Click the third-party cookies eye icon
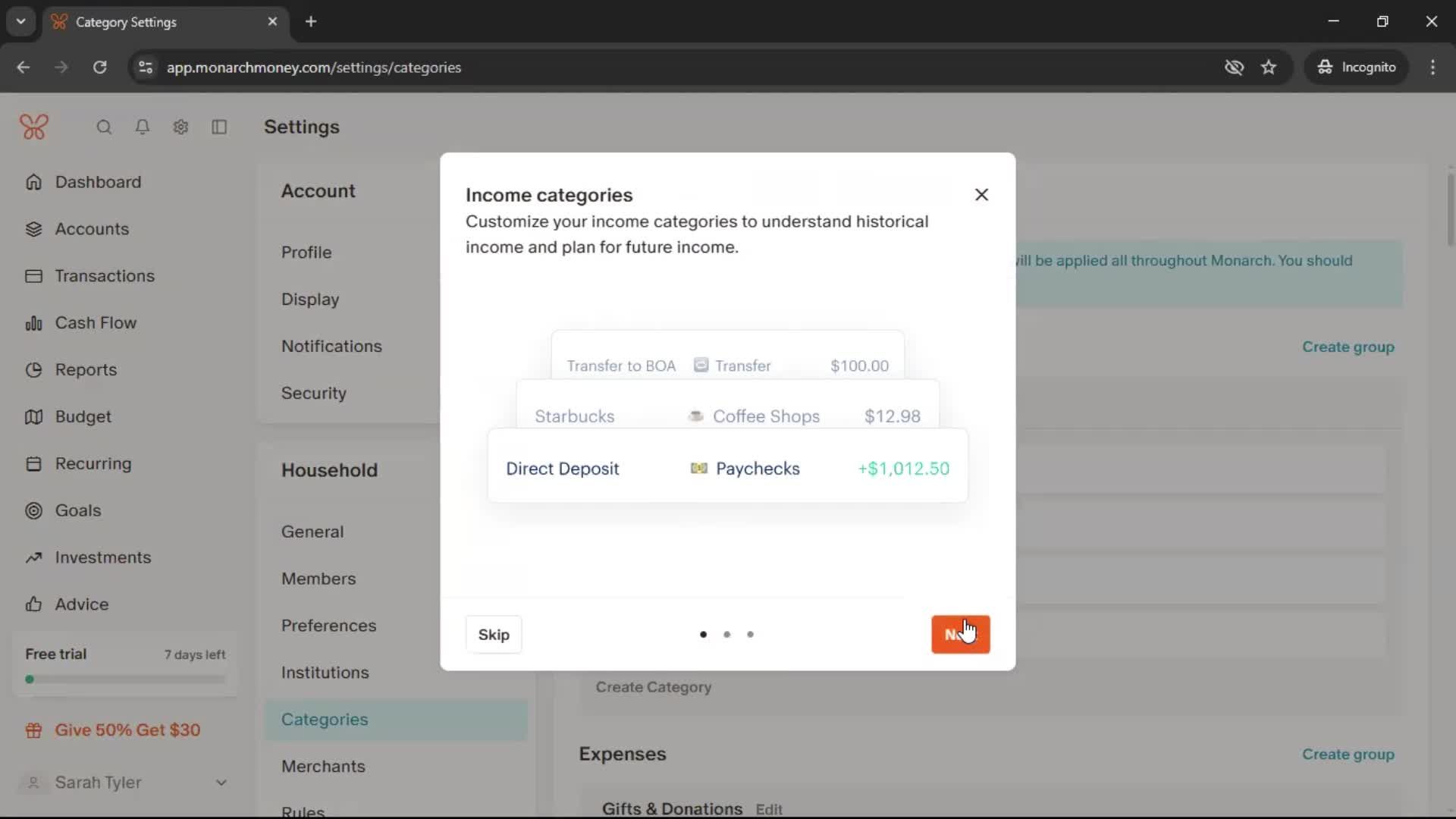Screen dimensions: 1456x819 click(x=1234, y=67)
